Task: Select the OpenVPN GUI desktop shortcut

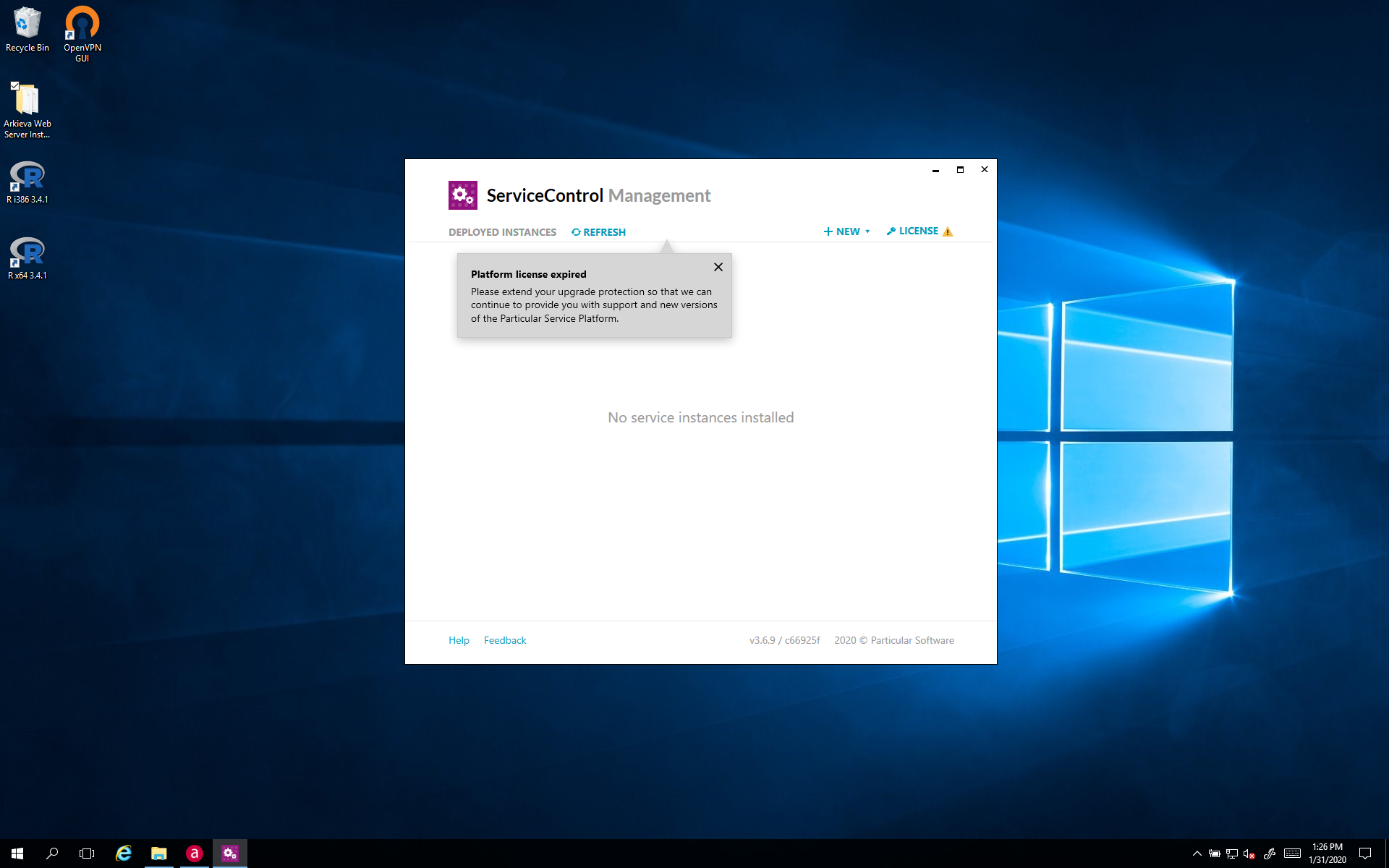Action: coord(82,34)
